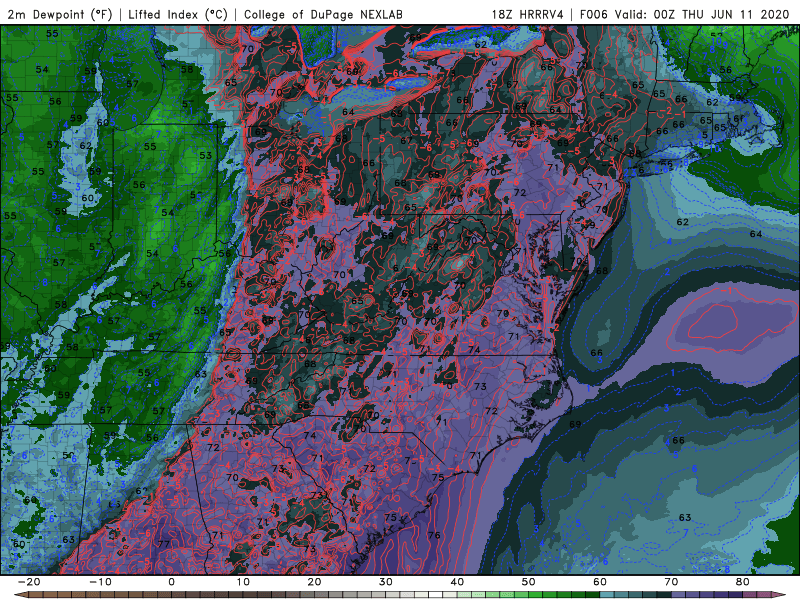Click the 80 label on the color scale

pyautogui.click(x=743, y=582)
